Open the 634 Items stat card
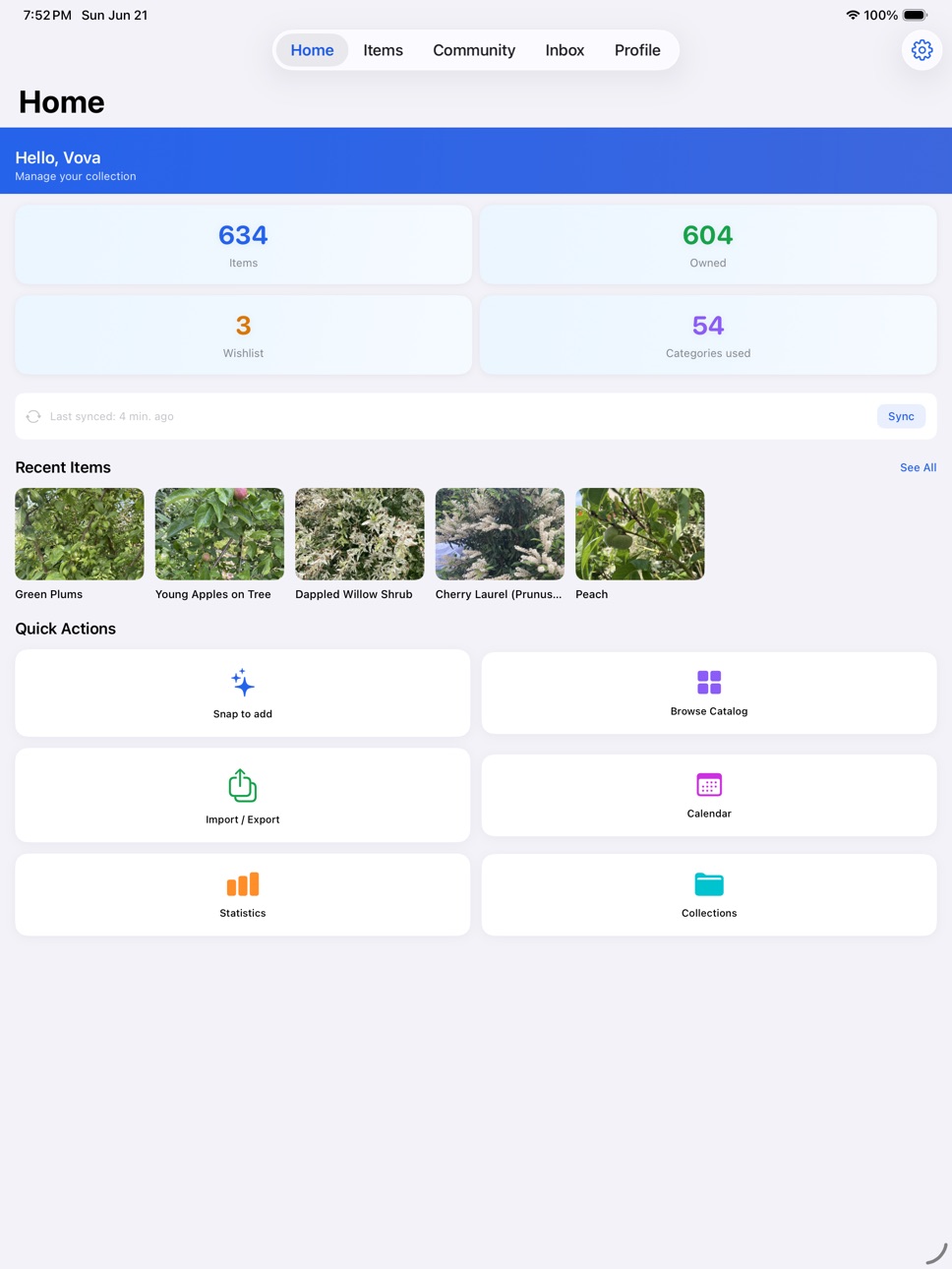This screenshot has height=1269, width=952. [243, 245]
